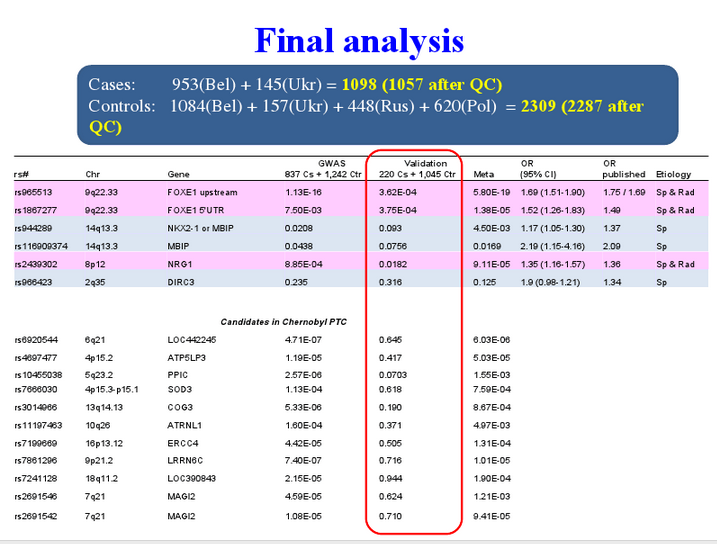Click the 'OR published' column header

point(624,169)
